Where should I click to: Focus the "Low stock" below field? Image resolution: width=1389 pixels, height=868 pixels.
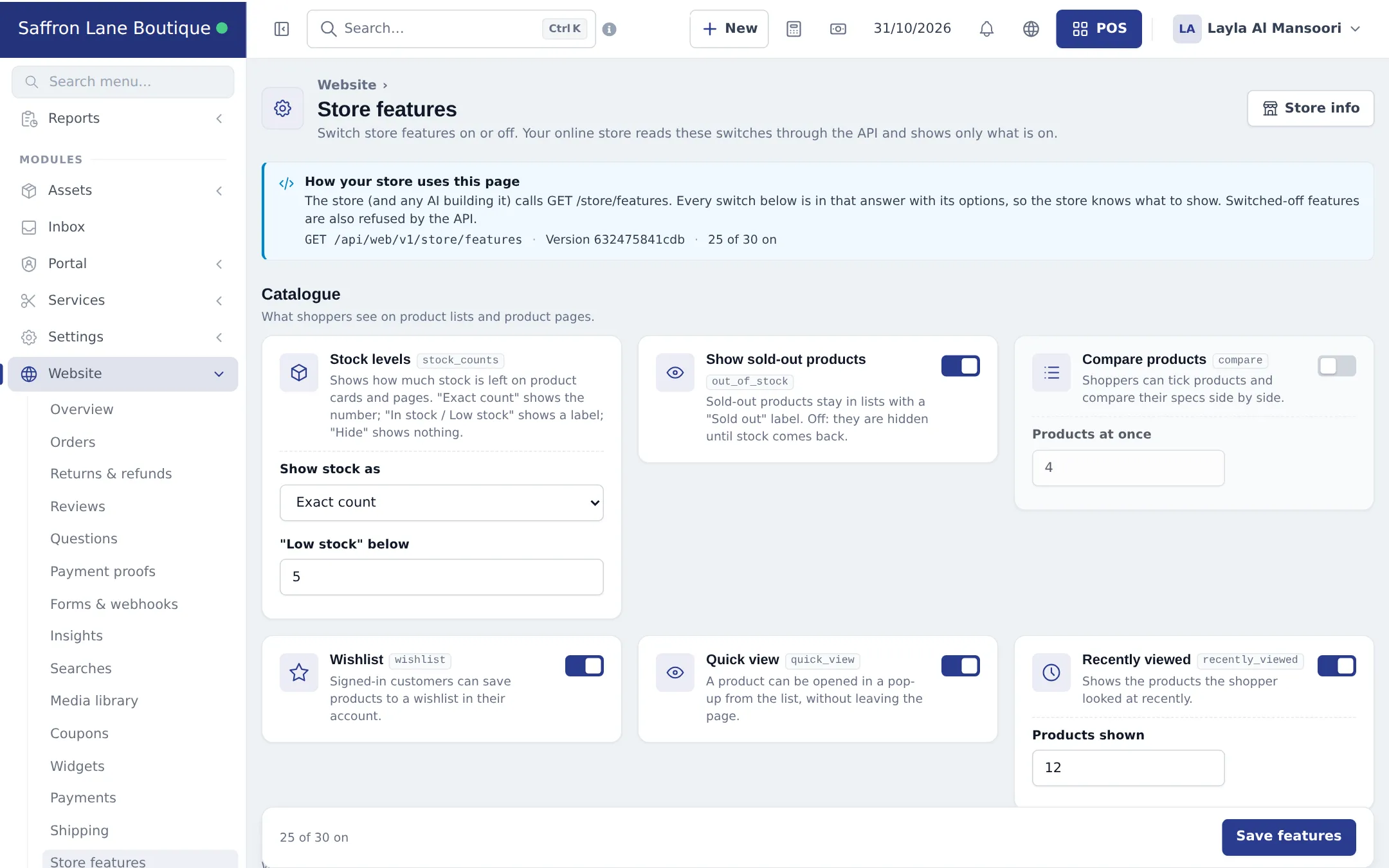coord(442,577)
